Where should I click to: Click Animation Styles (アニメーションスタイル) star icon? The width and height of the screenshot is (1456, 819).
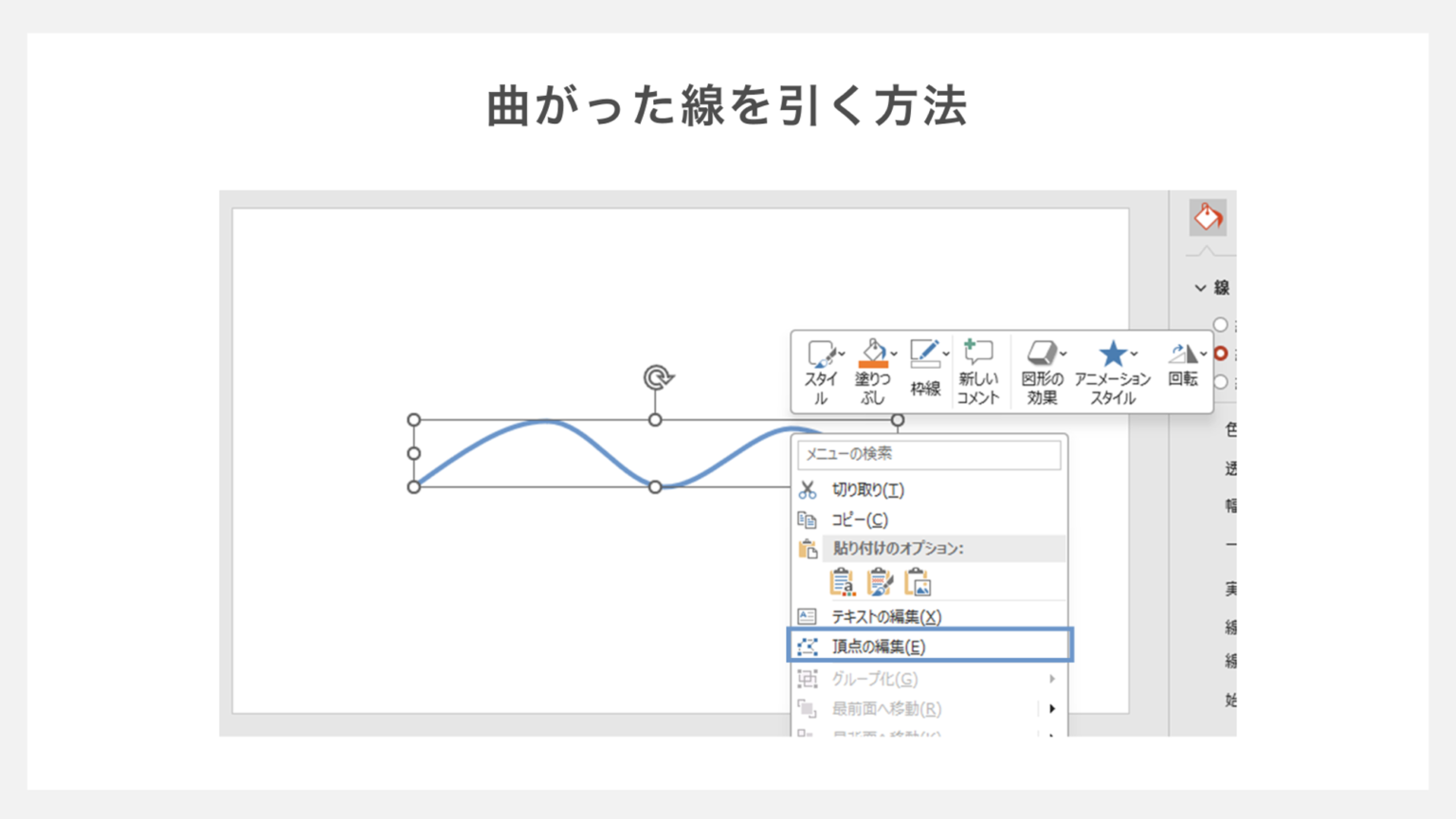tap(1112, 354)
